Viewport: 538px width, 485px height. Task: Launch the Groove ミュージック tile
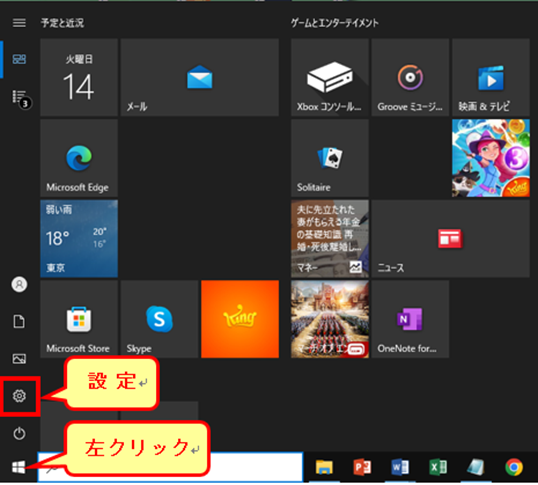(x=410, y=78)
